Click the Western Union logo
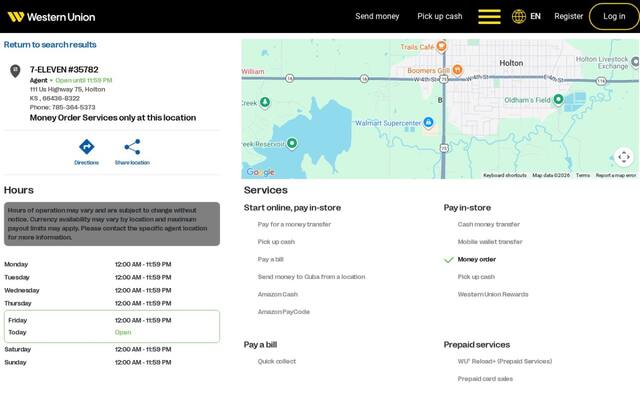 51,17
